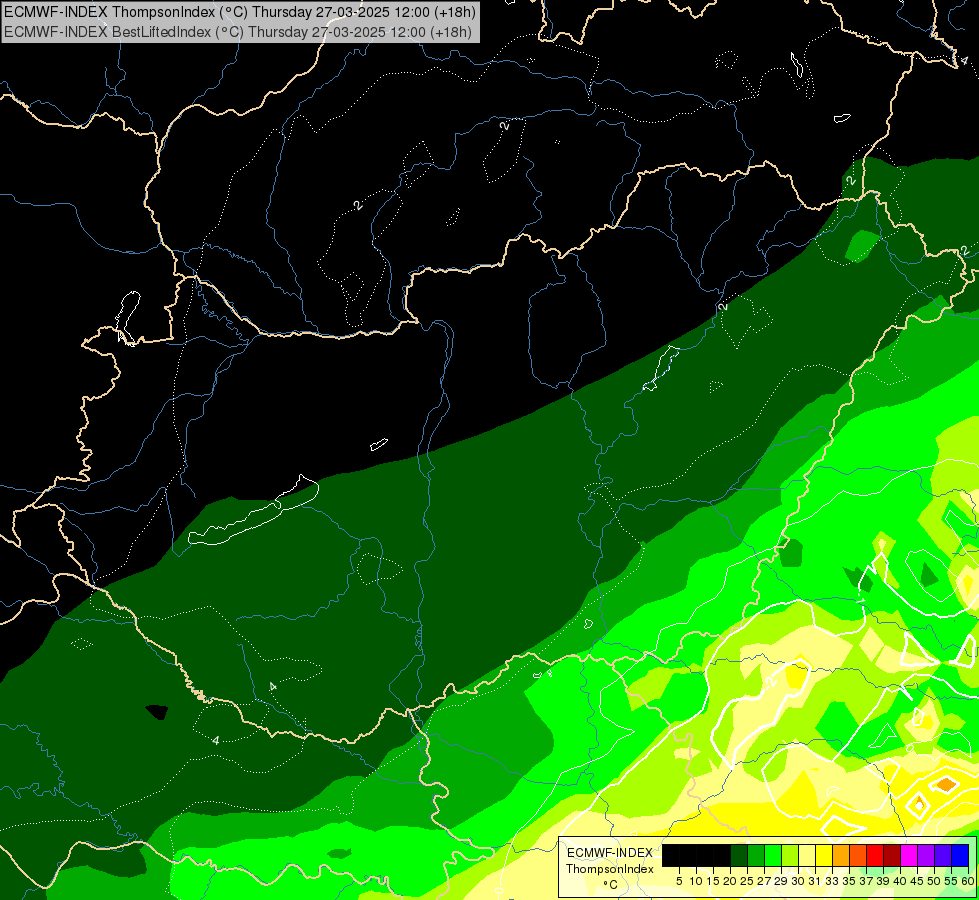Click the ThompsonIndex label in the legend
This screenshot has height=900, width=979.
[609, 869]
